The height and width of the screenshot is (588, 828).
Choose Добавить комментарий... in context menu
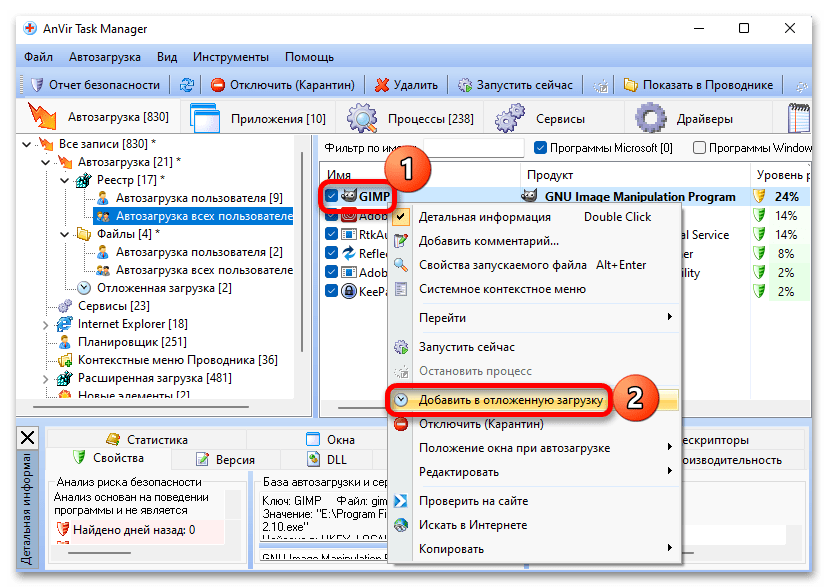[x=533, y=241]
